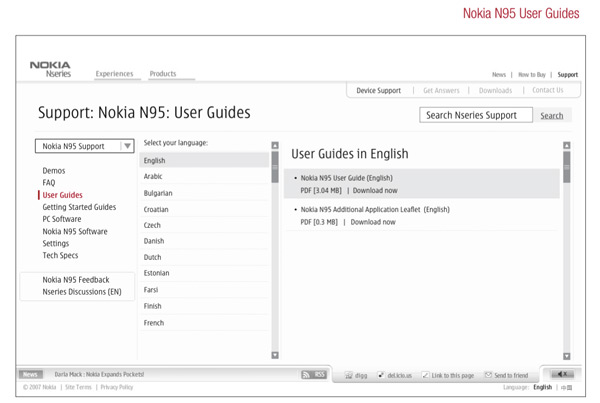This screenshot has width=600, height=403.
Task: Open Nokia N95 User Guide (English)
Action: click(x=346, y=178)
